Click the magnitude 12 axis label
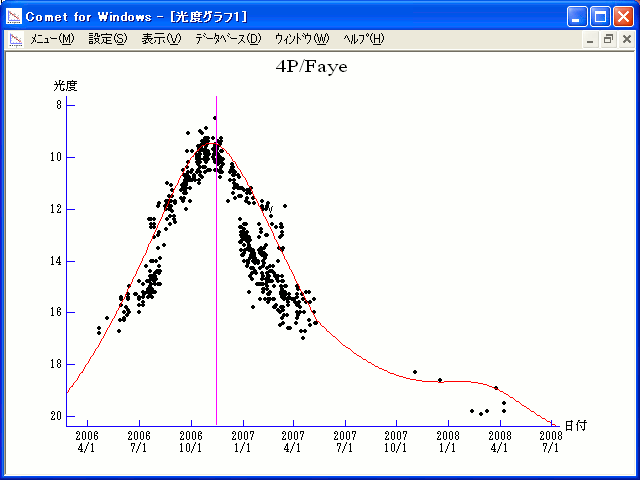 point(56,209)
